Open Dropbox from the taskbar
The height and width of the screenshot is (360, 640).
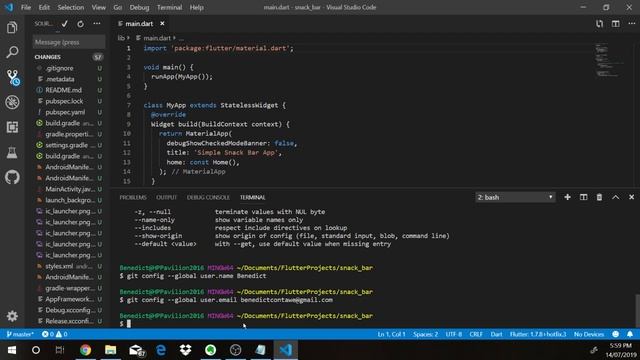tap(185, 350)
